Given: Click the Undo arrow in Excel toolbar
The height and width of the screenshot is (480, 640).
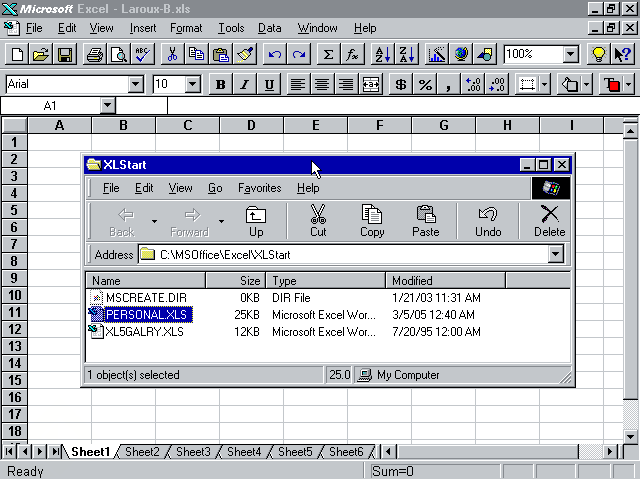Looking at the screenshot, I should coord(275,54).
